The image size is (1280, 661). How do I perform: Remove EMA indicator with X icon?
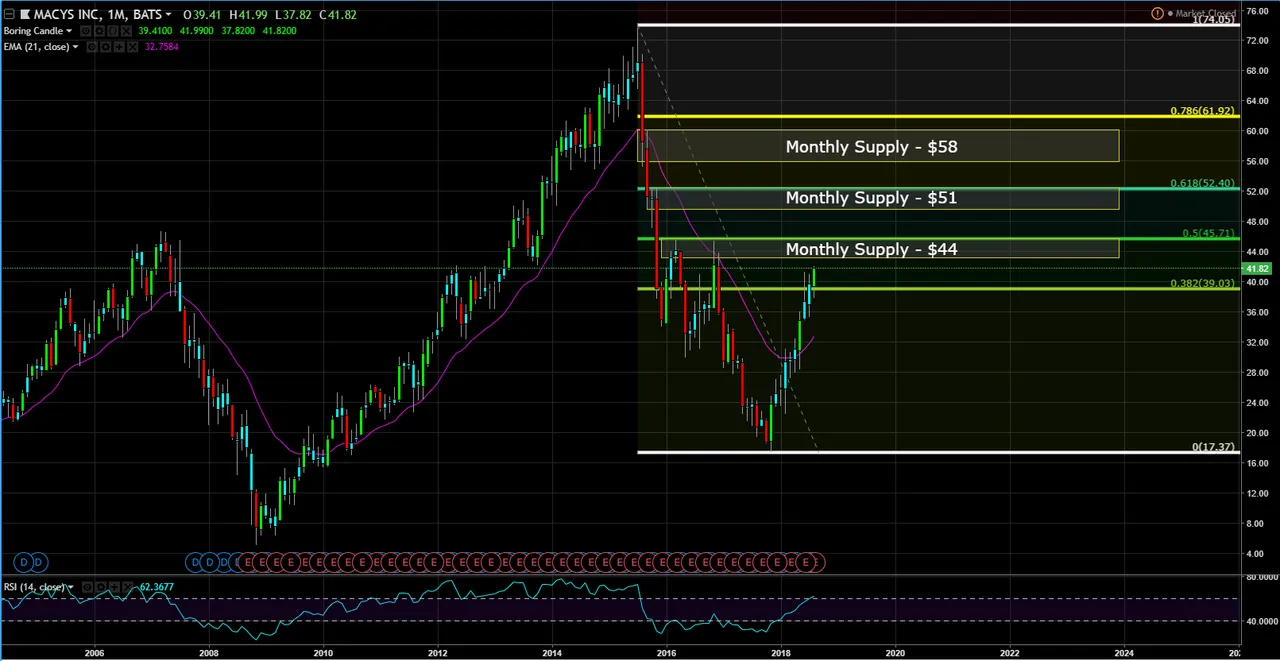[x=132, y=47]
